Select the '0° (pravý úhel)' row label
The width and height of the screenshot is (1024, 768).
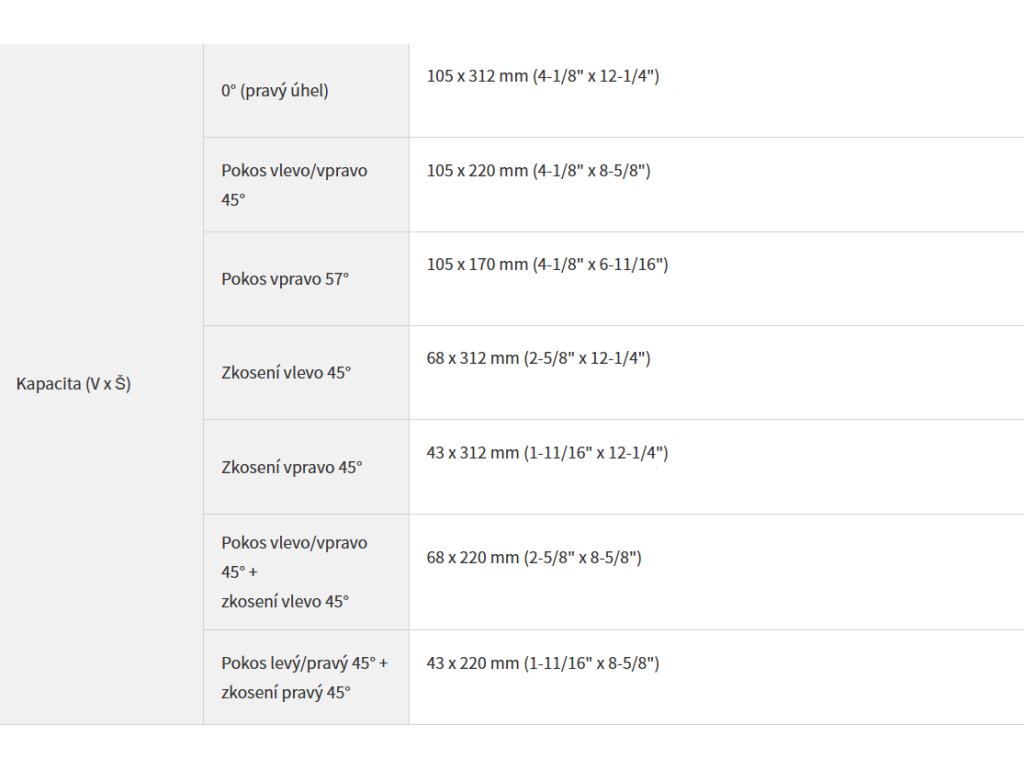coord(275,91)
